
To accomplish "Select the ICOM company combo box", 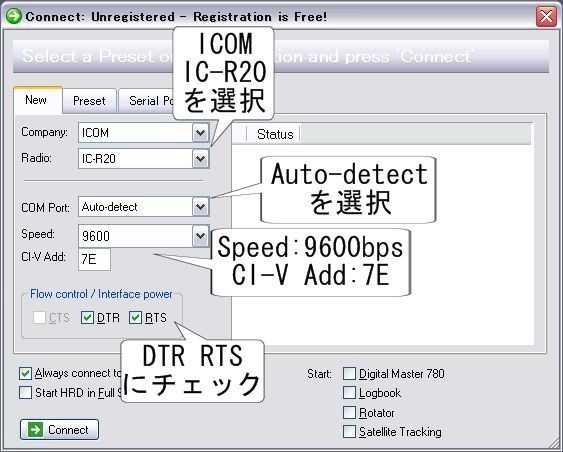I will coord(144,133).
